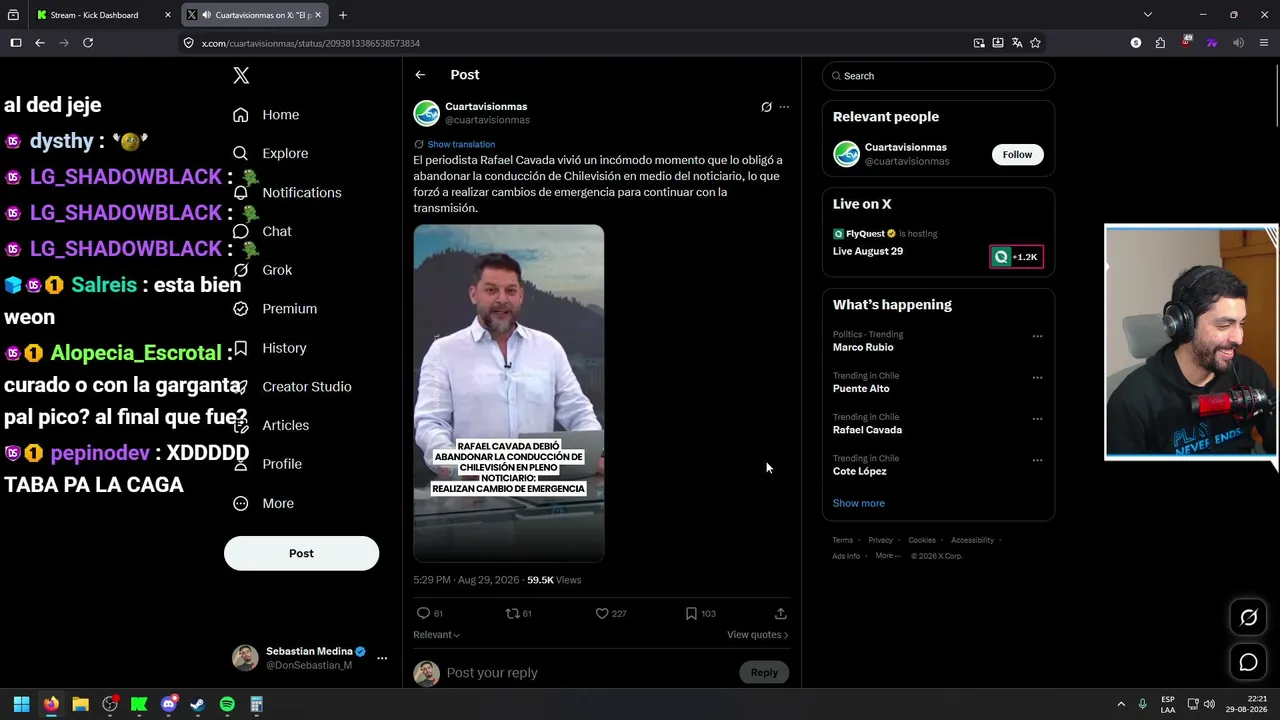Open the Puente Alto trending topic
The image size is (1280, 720).
[861, 389]
